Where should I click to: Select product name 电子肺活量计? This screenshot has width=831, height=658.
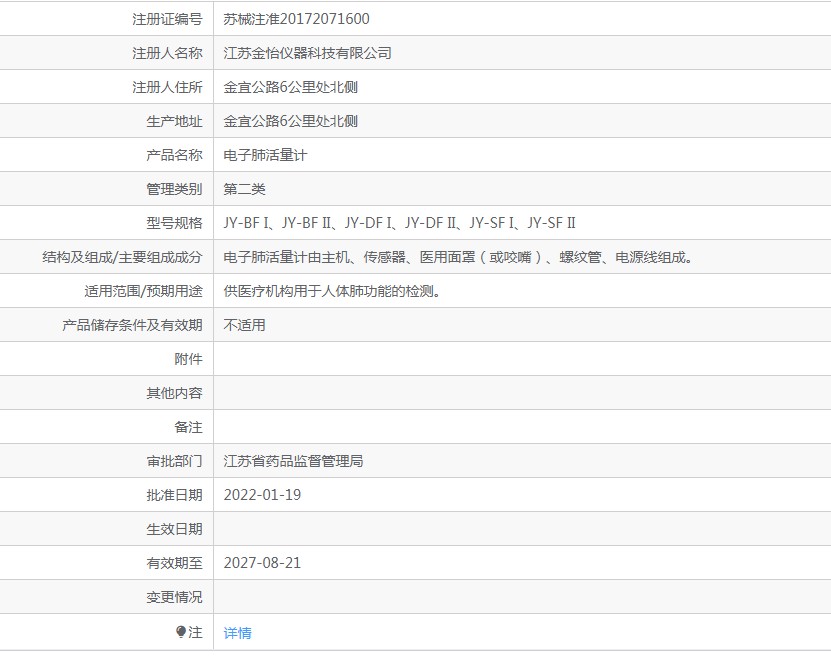click(x=265, y=155)
